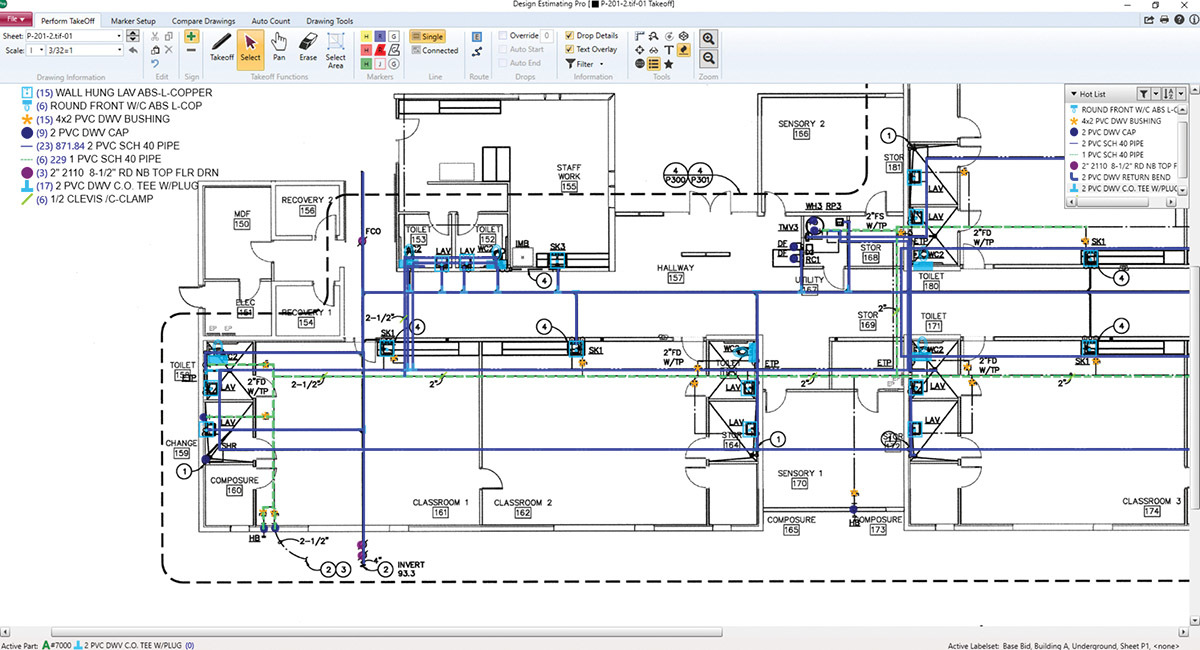This screenshot has width=1200, height=650.
Task: Click the Select Area tool
Action: coord(336,47)
